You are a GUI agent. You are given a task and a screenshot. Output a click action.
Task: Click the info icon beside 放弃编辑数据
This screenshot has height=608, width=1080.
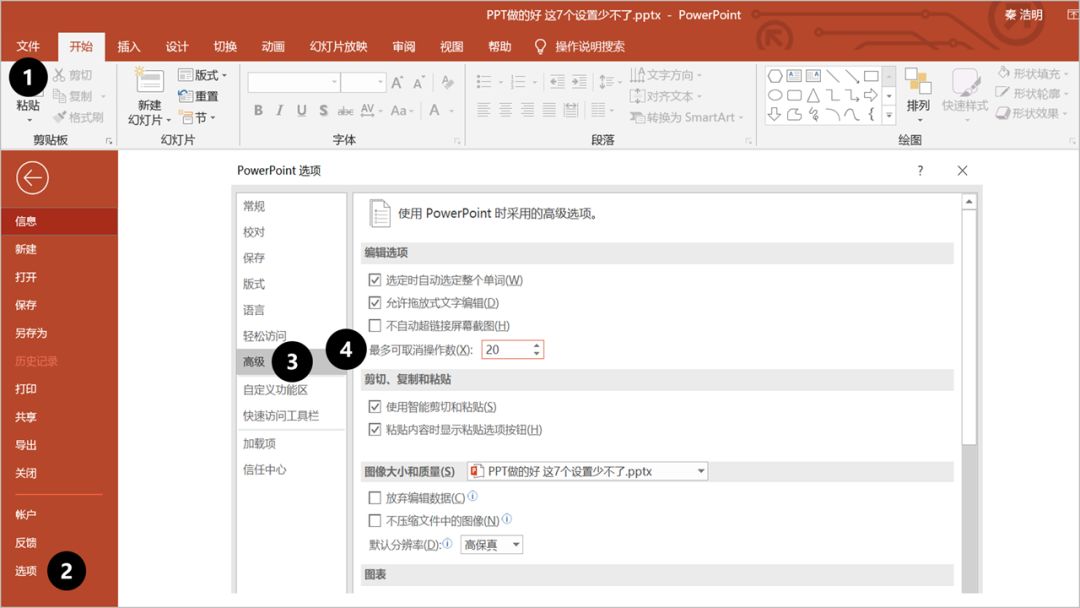[x=472, y=496]
